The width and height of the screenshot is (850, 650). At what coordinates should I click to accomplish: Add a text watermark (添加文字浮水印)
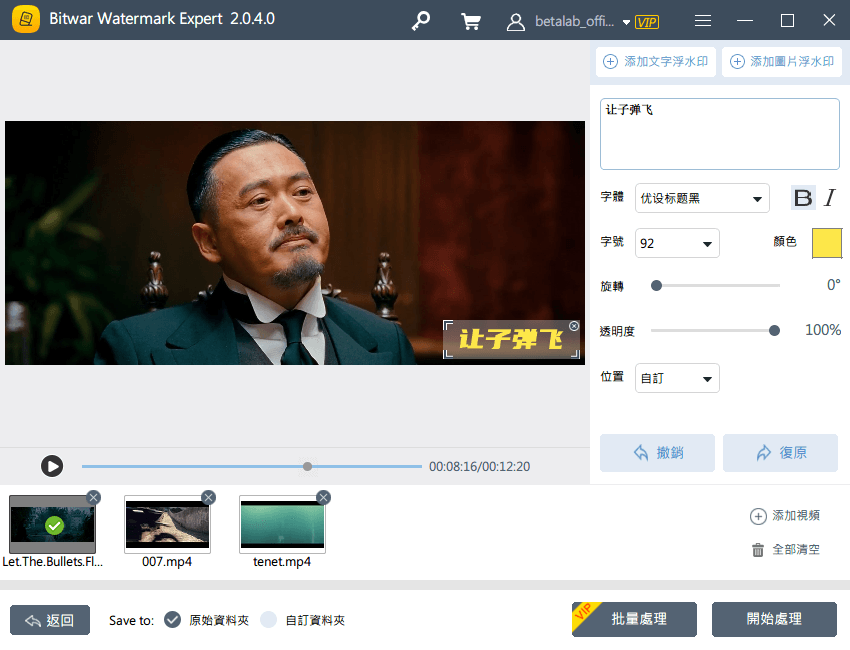coord(655,62)
